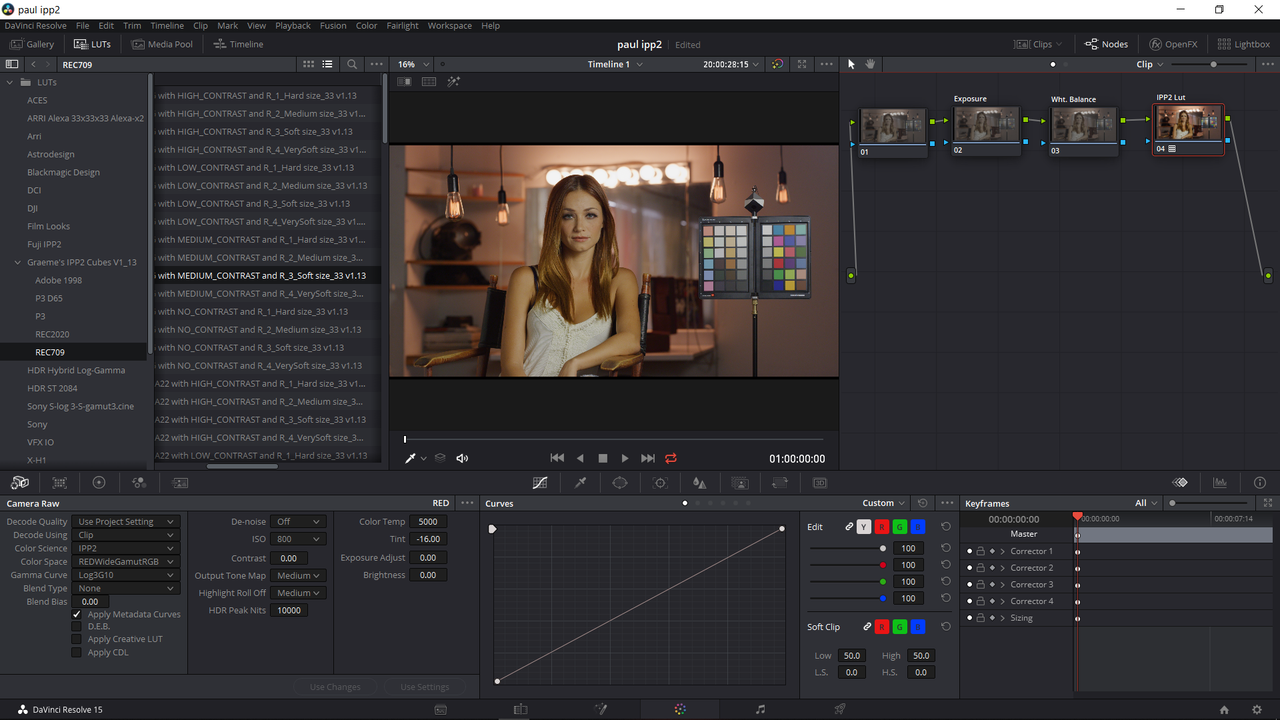The height and width of the screenshot is (720, 1280).
Task: Toggle Apply Metadata Curves checkbox
Action: point(76,614)
